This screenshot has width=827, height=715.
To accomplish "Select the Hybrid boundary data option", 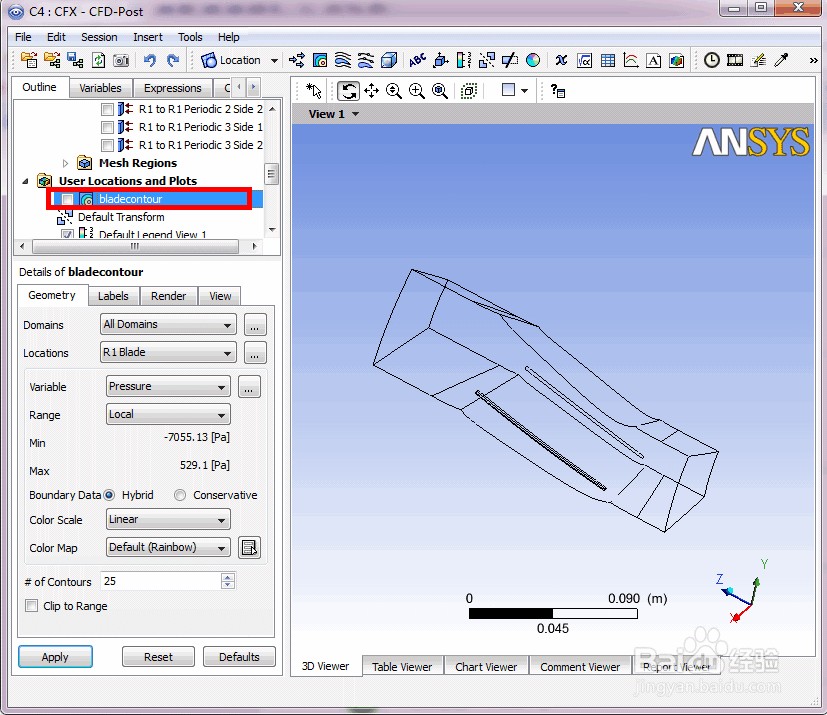I will pyautogui.click(x=109, y=495).
